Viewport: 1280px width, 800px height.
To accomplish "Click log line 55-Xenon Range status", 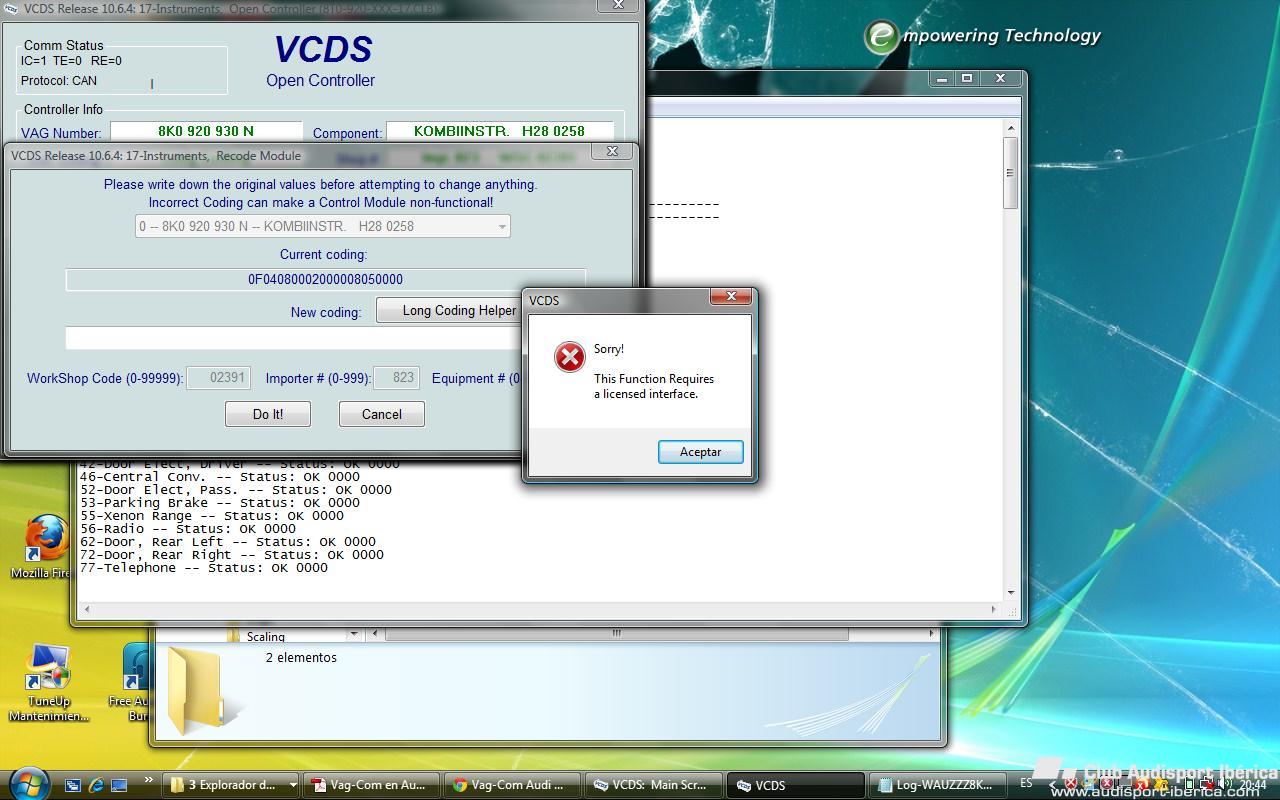I will pos(212,516).
